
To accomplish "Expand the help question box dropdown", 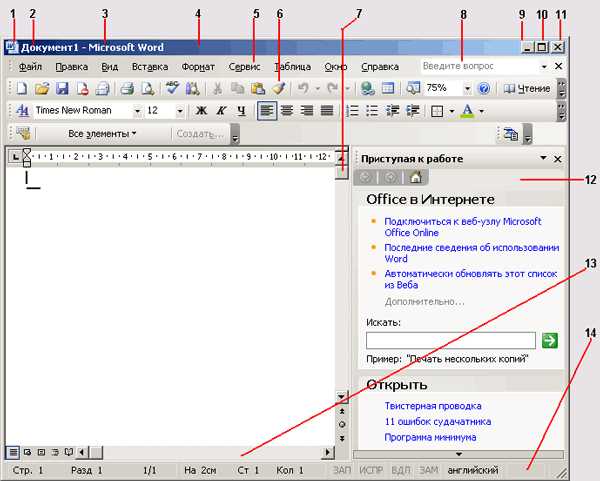I will point(544,67).
